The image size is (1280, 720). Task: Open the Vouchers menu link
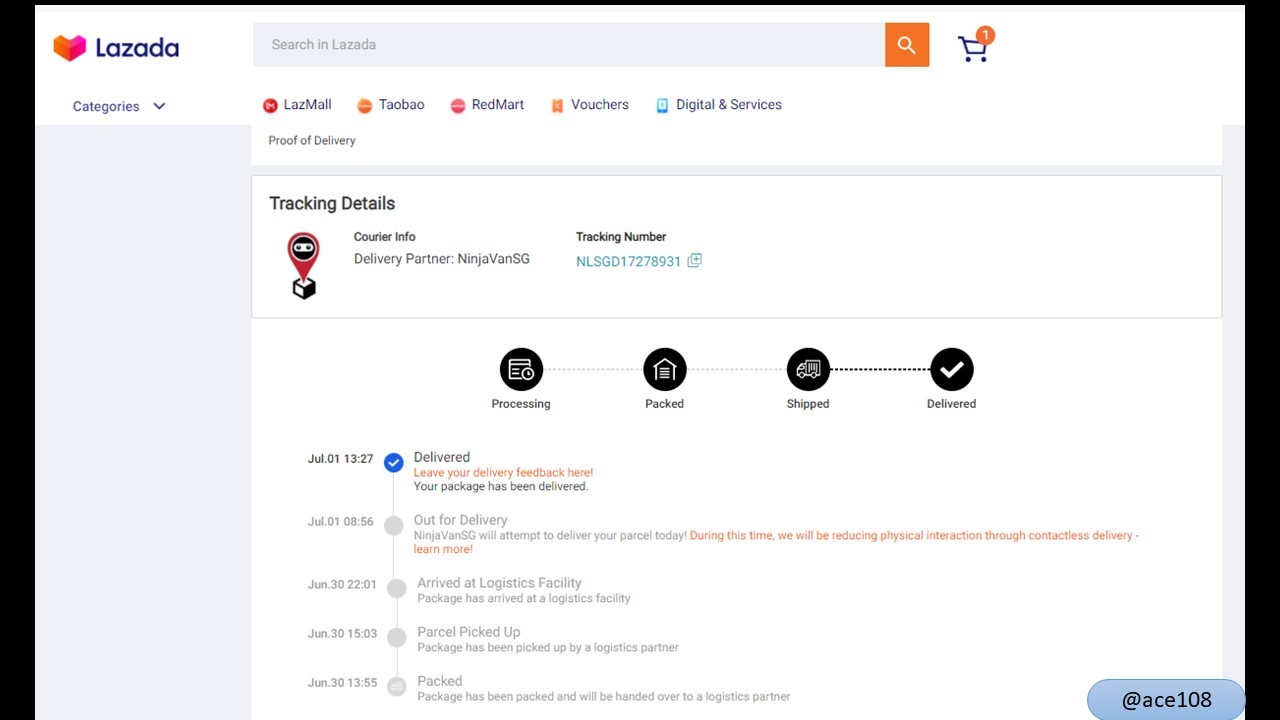pyautogui.click(x=600, y=104)
